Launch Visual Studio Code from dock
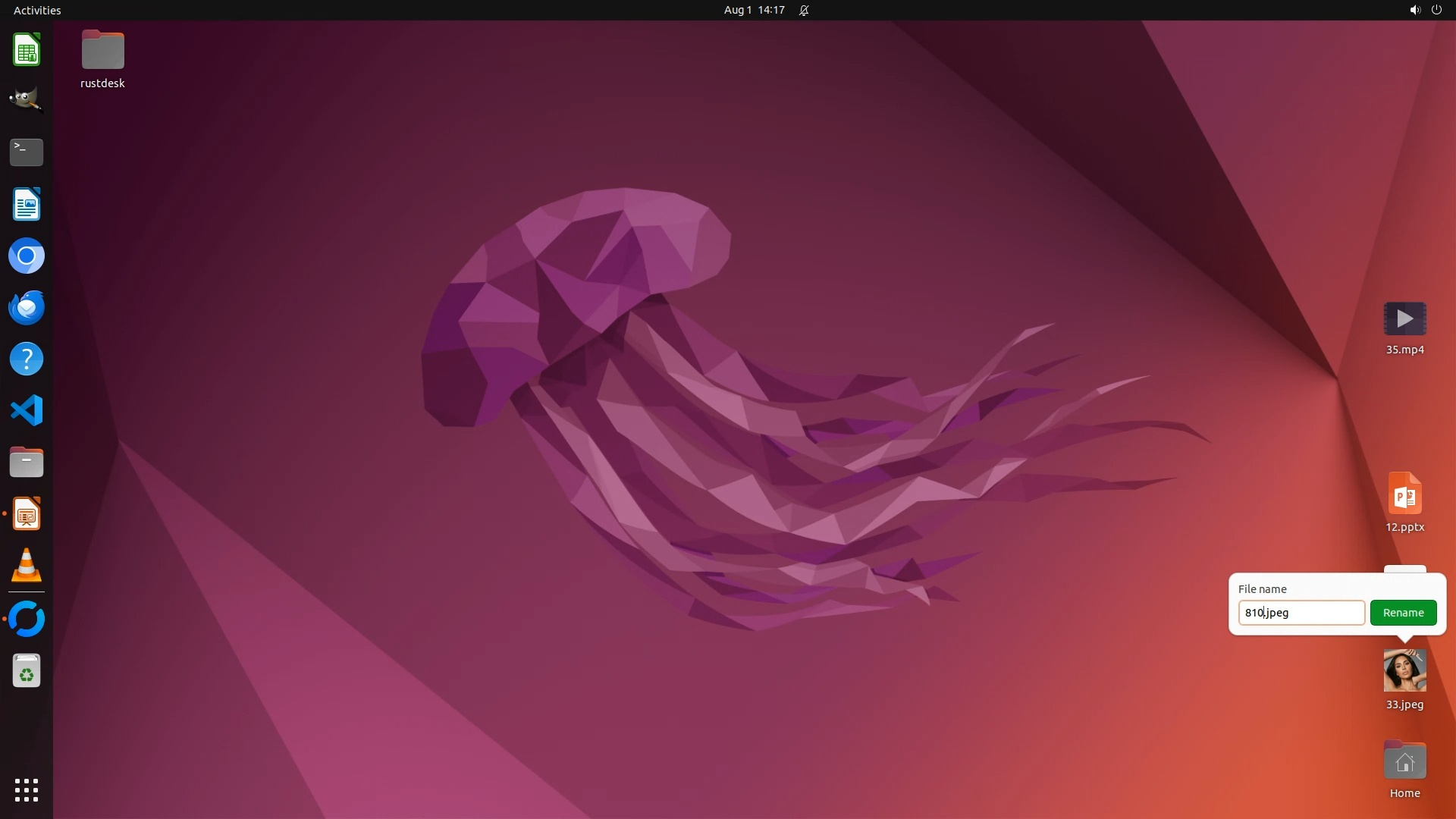This screenshot has width=1456, height=819. tap(27, 410)
